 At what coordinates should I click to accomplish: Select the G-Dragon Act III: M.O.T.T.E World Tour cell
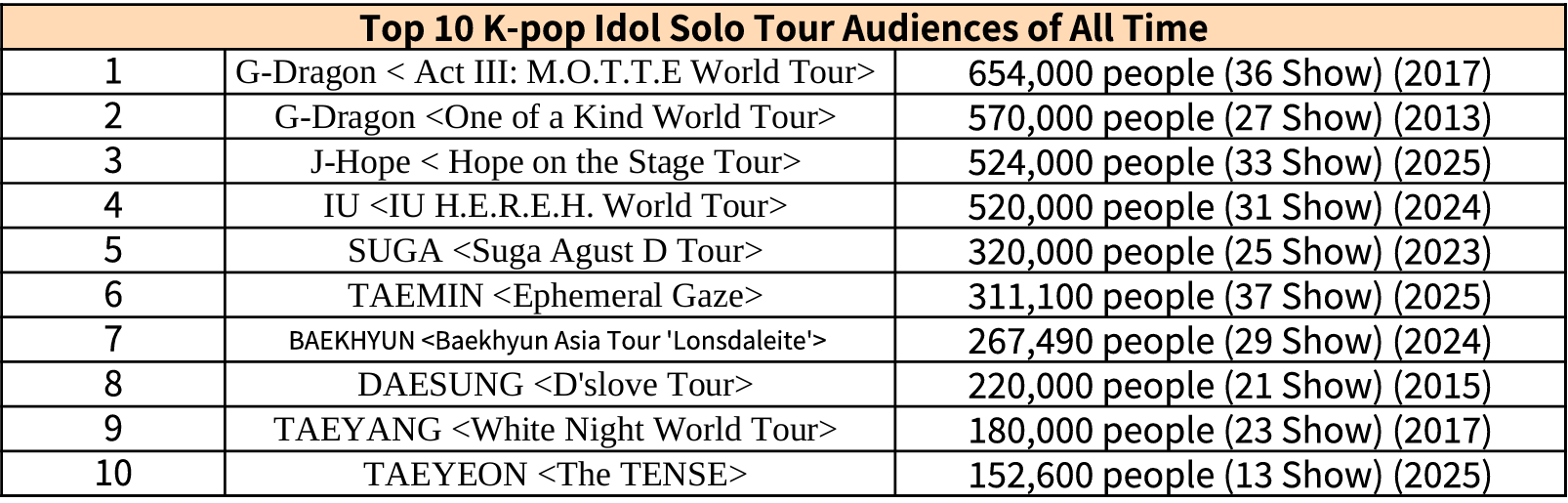pos(556,72)
